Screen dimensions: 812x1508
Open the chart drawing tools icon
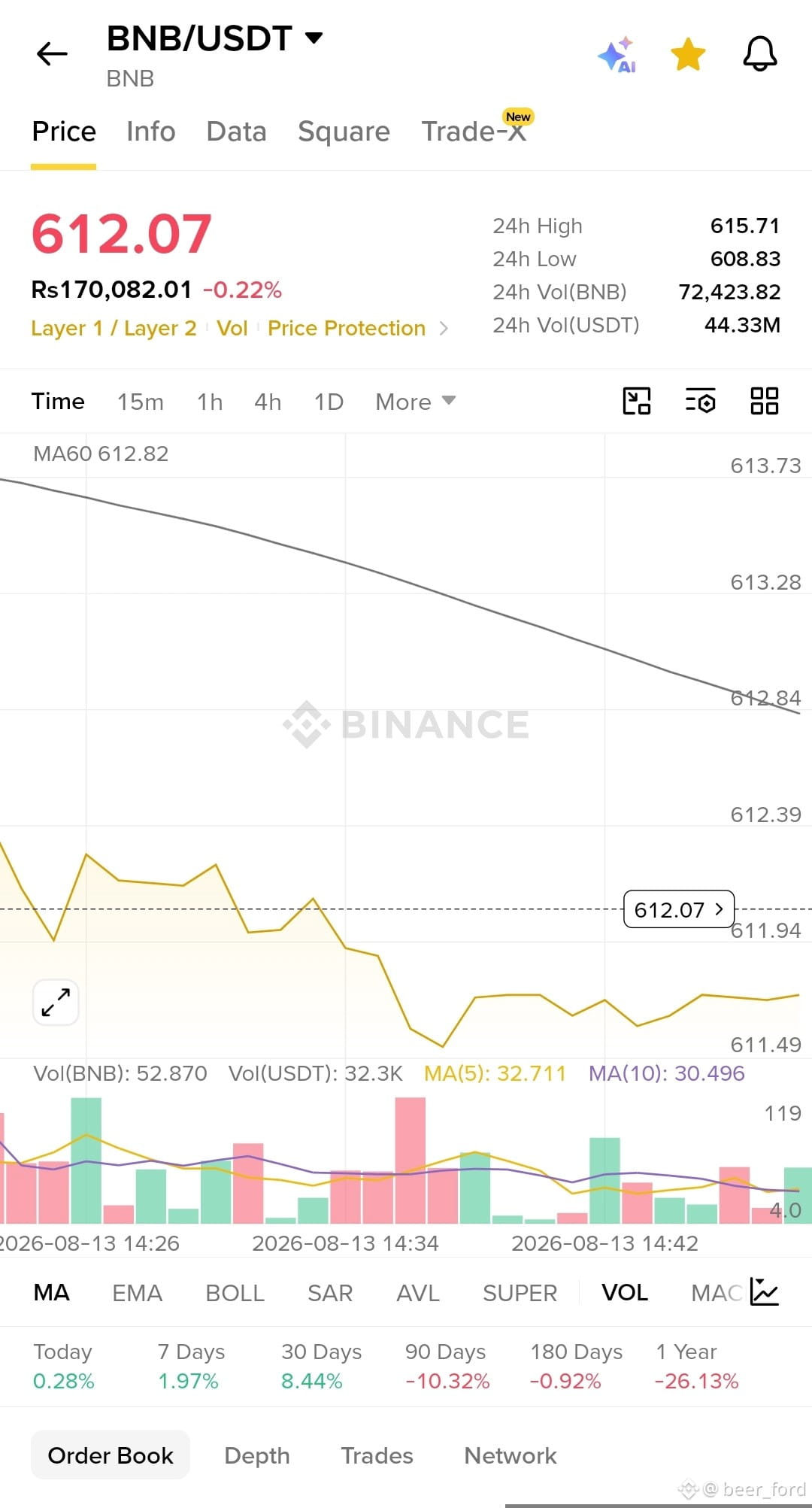(x=637, y=401)
